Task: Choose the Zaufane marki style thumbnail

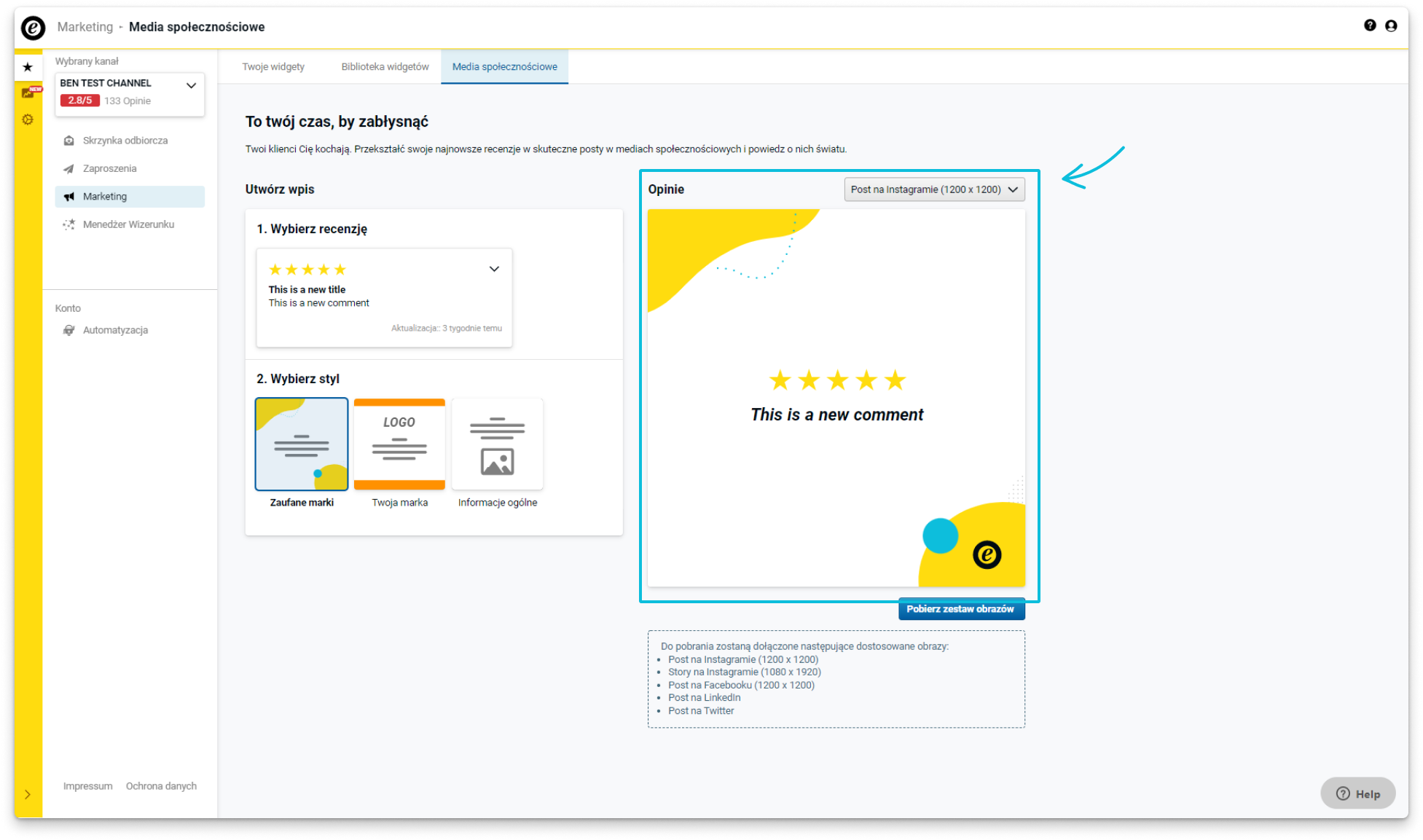Action: (x=302, y=444)
